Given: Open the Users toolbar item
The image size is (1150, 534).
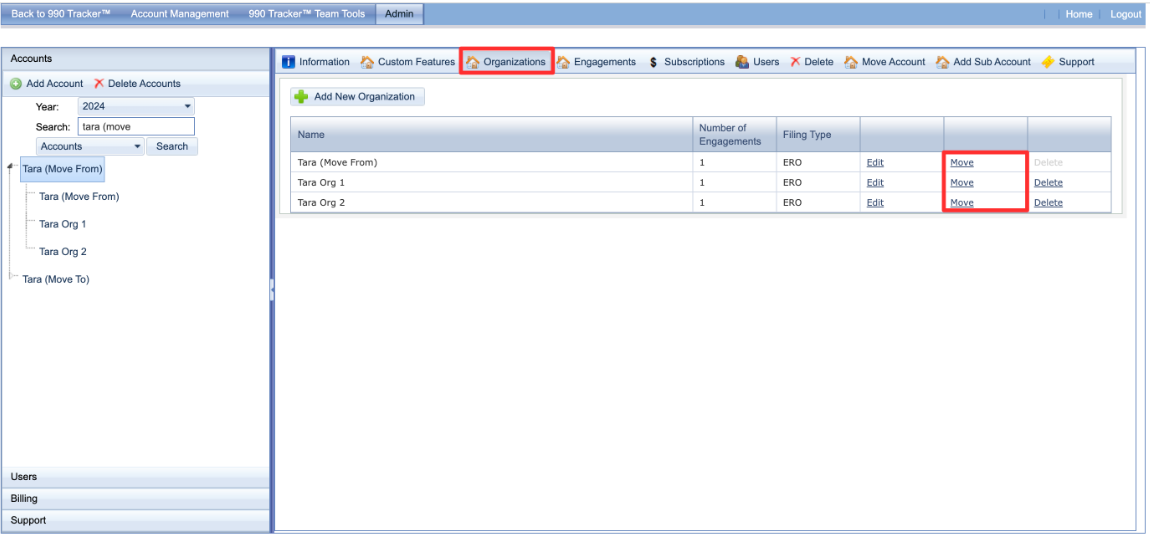Looking at the screenshot, I should click(742, 62).
